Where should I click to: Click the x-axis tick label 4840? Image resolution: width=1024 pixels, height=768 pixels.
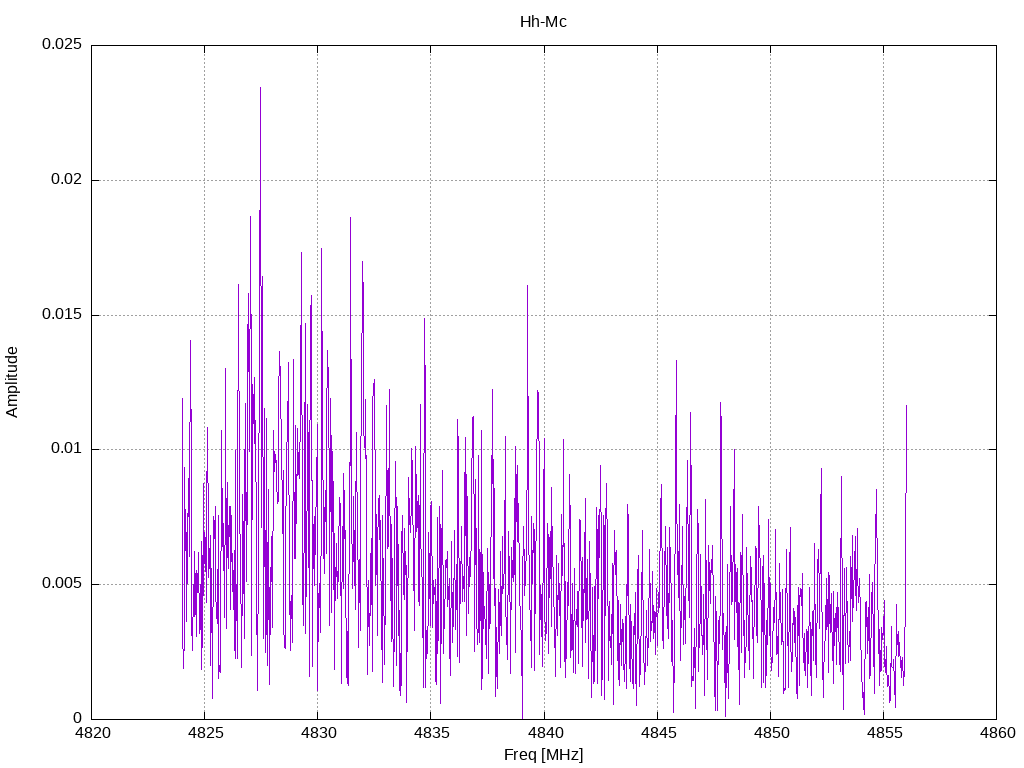[545, 733]
